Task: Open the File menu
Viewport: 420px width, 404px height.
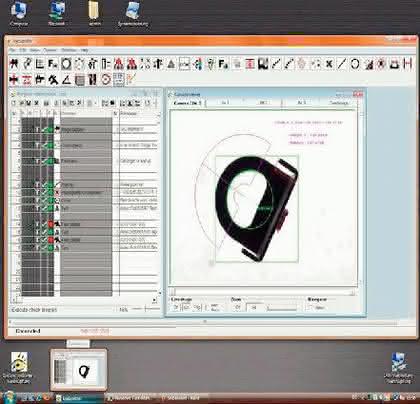Action: point(12,50)
